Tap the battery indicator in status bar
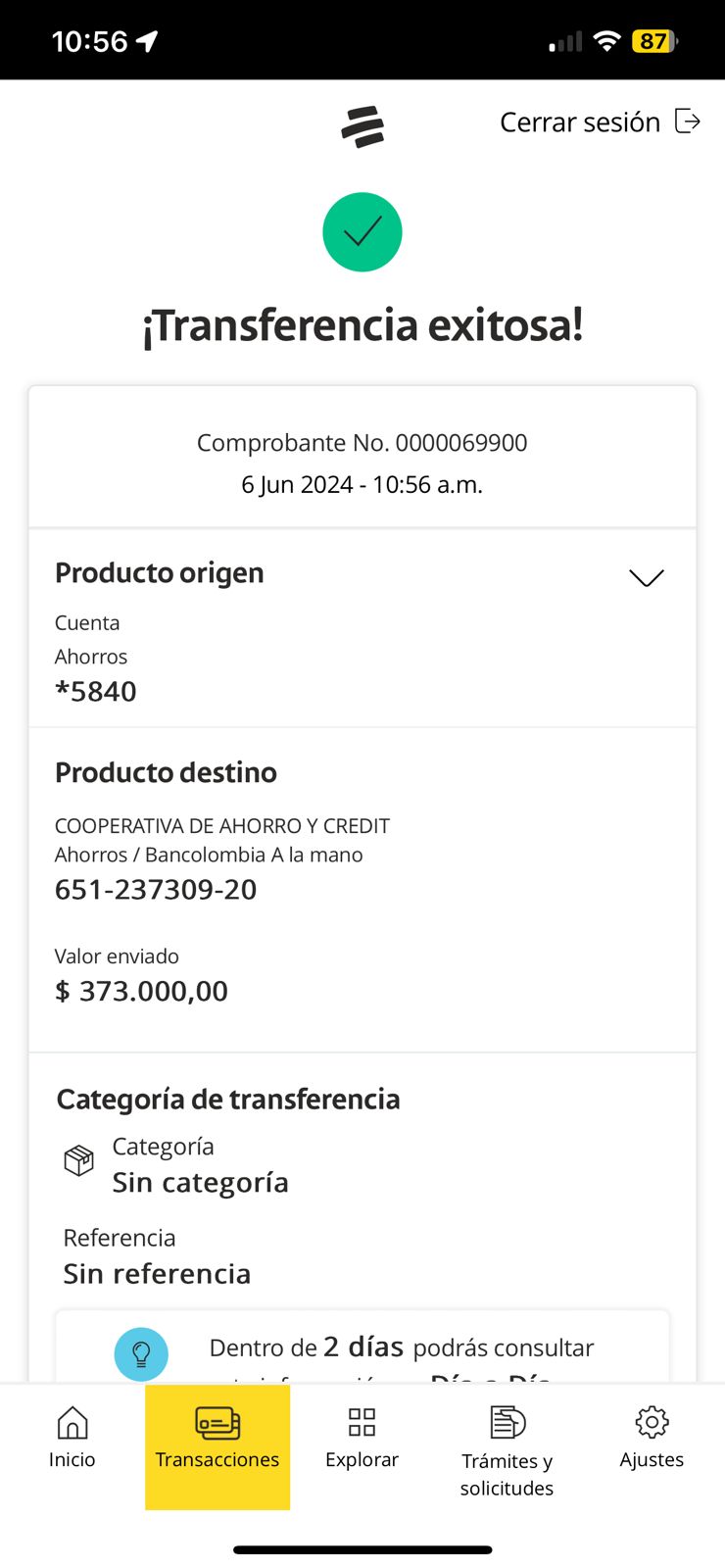The image size is (725, 1568). point(654,41)
